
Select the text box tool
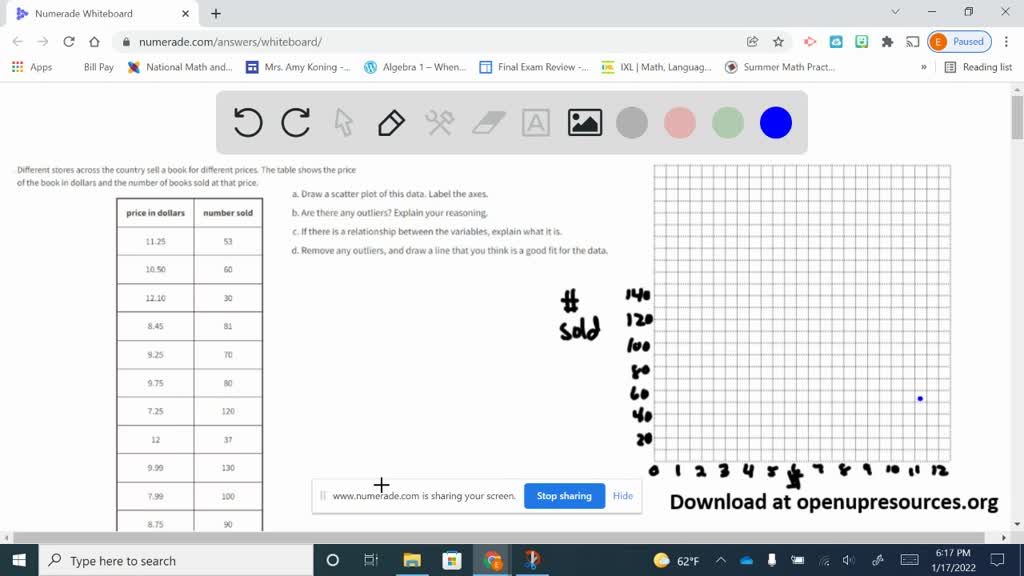[x=536, y=123]
